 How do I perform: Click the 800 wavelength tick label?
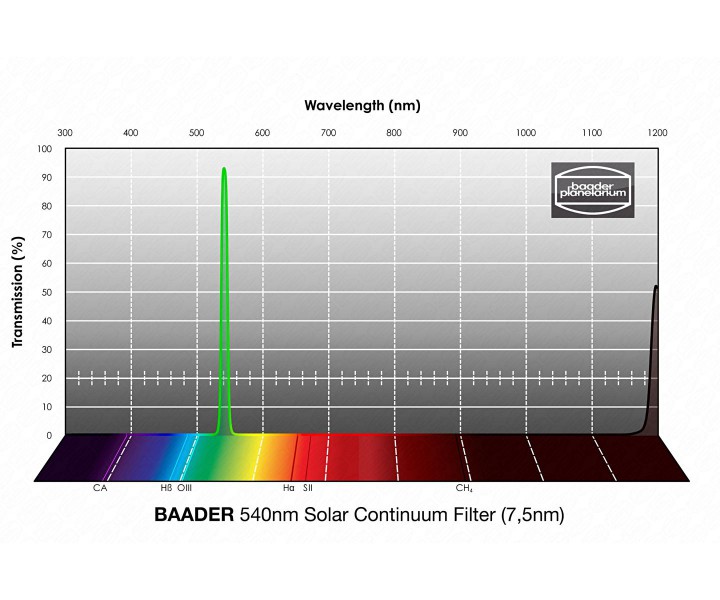394,133
